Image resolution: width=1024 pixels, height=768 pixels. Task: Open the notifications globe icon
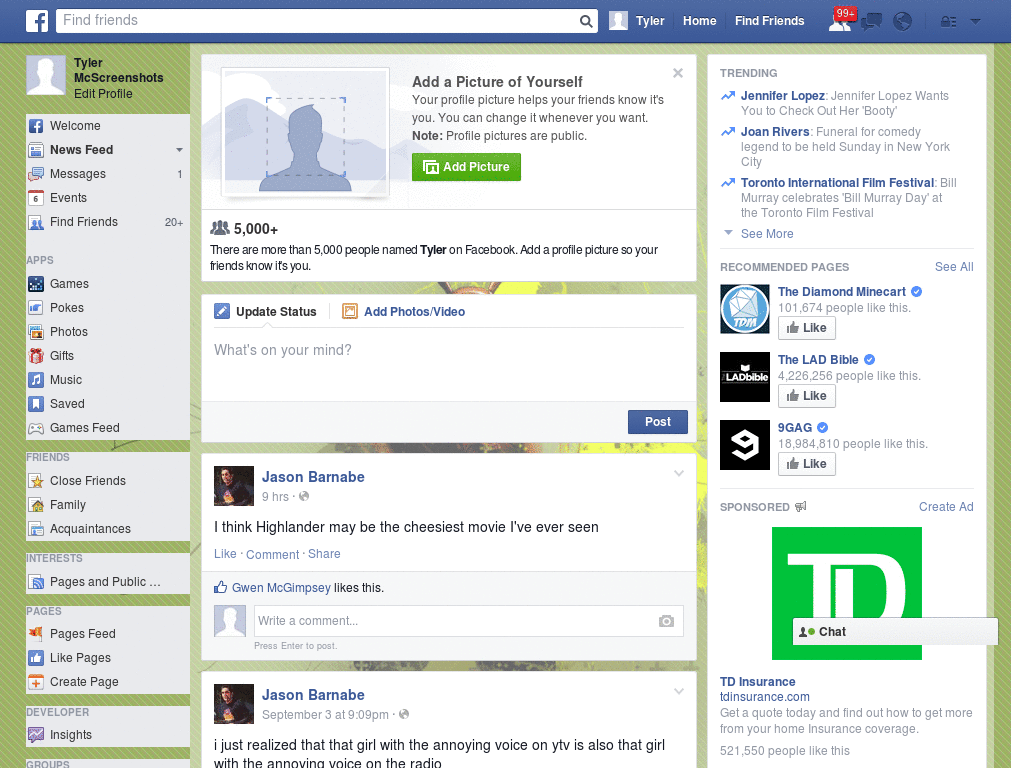(x=903, y=22)
